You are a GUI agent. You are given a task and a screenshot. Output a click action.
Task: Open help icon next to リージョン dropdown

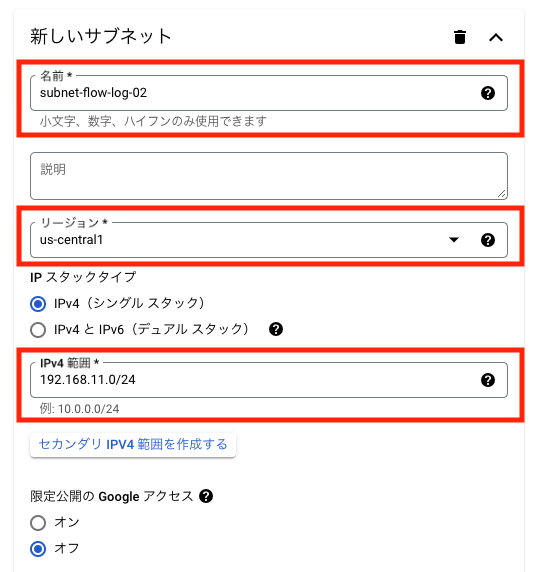click(488, 240)
